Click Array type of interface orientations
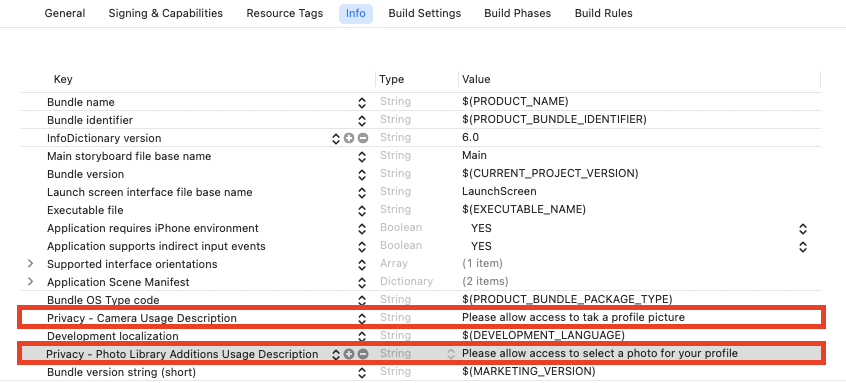The height and width of the screenshot is (383, 846). (394, 264)
